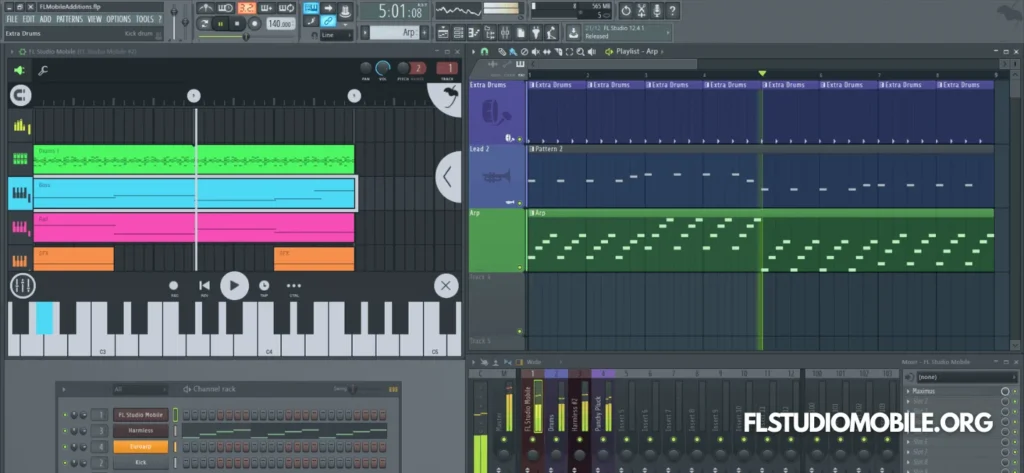Open the mixer sliders icon in FL Studio Mobile
Image resolution: width=1024 pixels, height=473 pixels.
click(x=23, y=285)
